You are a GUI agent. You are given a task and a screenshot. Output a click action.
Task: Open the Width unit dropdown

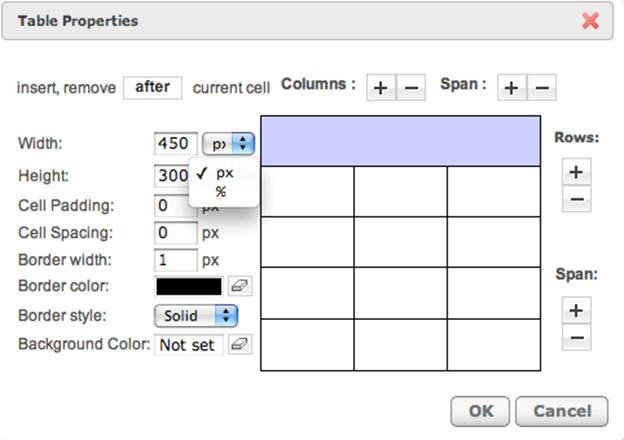click(x=228, y=144)
